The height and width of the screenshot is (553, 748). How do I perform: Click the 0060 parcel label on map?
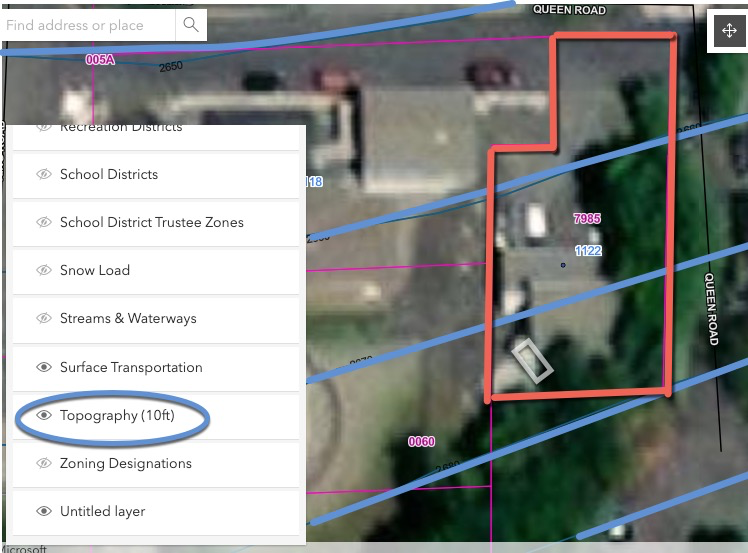click(422, 441)
